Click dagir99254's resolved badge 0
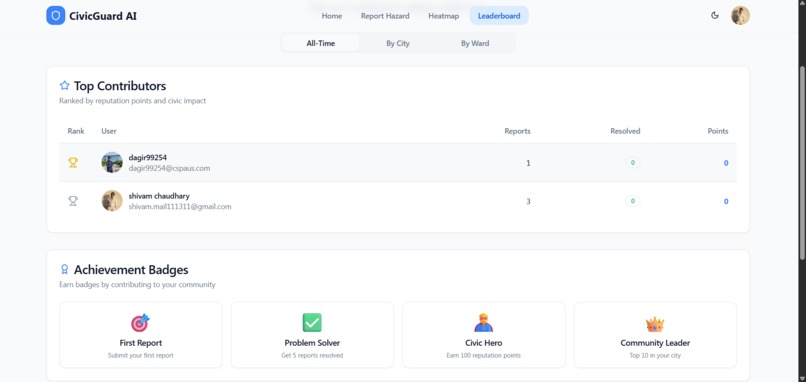This screenshot has height=382, width=806. pyautogui.click(x=633, y=162)
